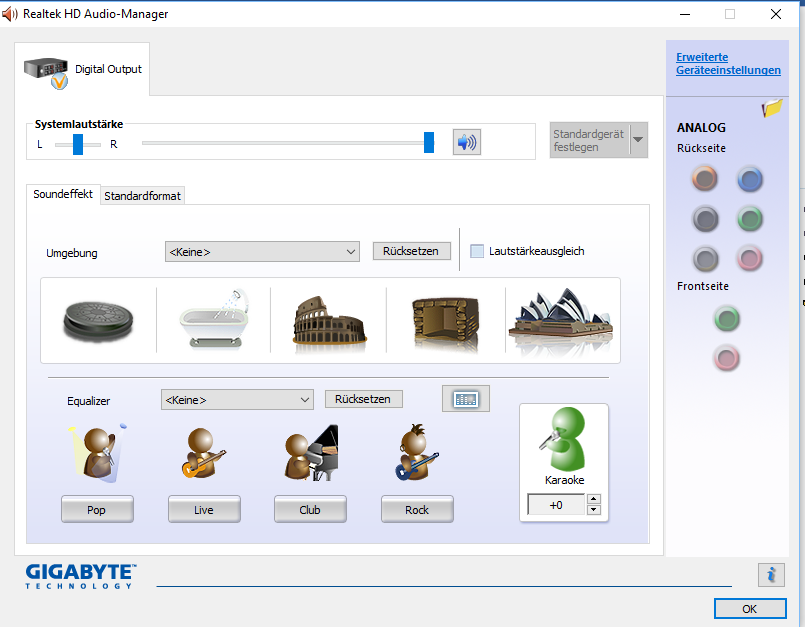The height and width of the screenshot is (627, 805).
Task: Click the Karaoke +0 value field
Action: click(556, 505)
